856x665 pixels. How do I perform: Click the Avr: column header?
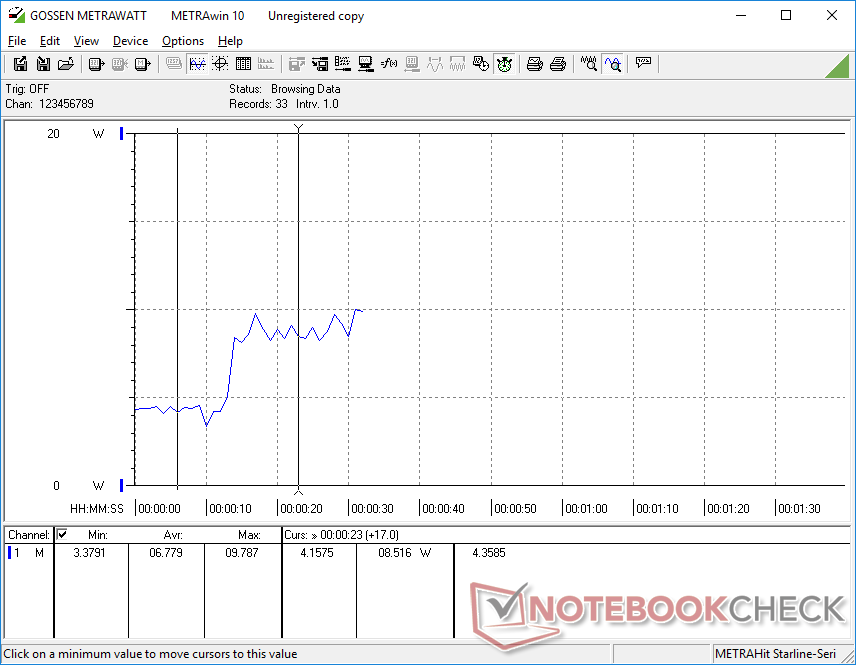pyautogui.click(x=173, y=535)
